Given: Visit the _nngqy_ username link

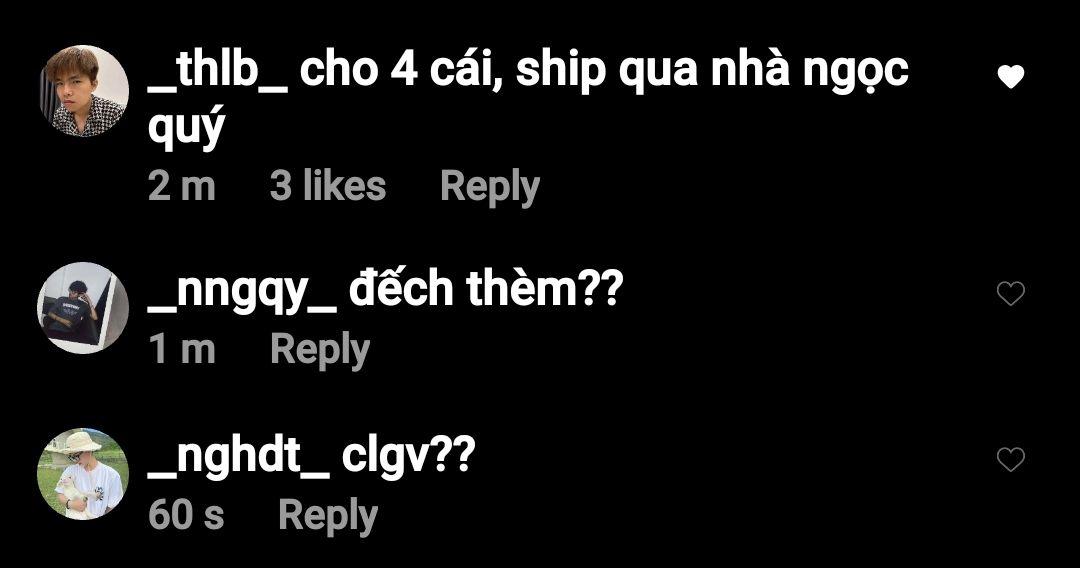Looking at the screenshot, I should (x=242, y=290).
